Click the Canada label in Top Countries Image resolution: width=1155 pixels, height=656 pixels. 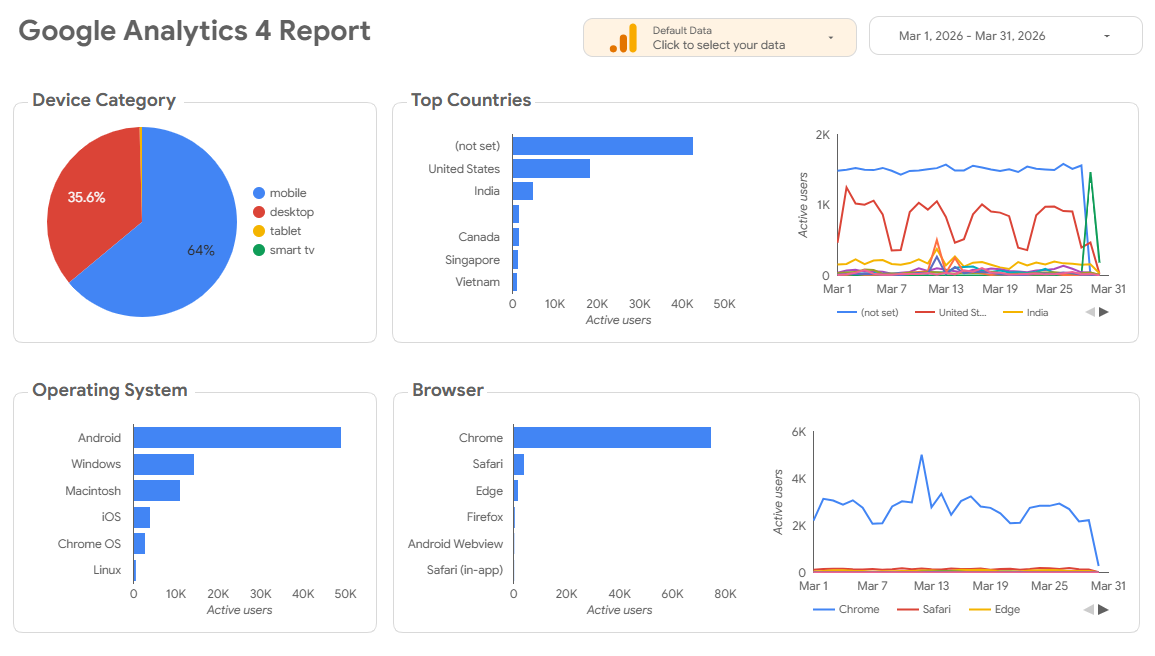479,237
